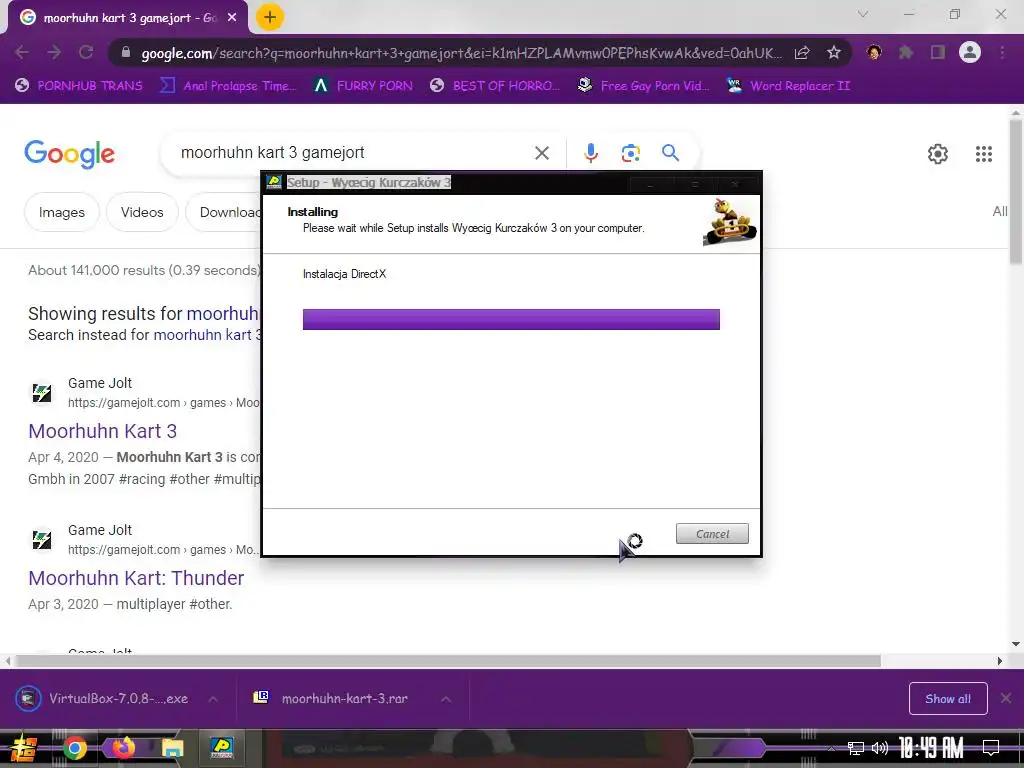Click the Chrome back arrow
Viewport: 1024px width, 768px height.
(x=22, y=52)
